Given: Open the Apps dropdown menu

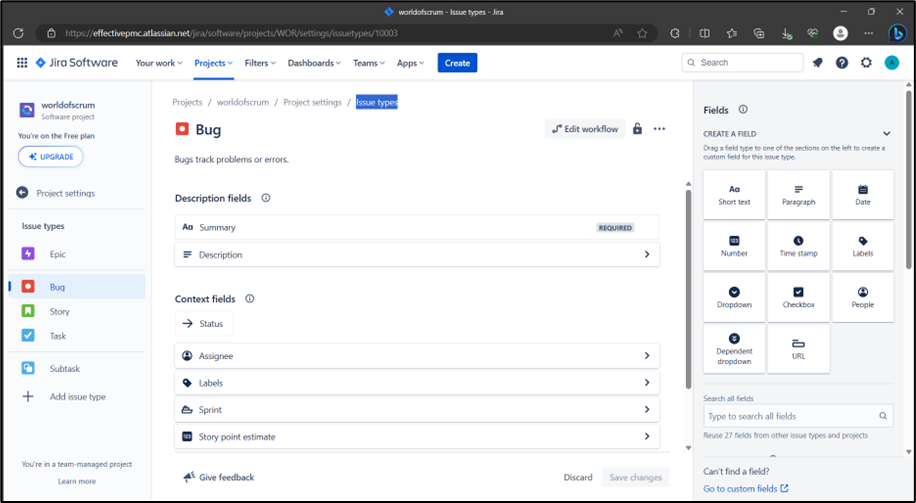Looking at the screenshot, I should [410, 63].
